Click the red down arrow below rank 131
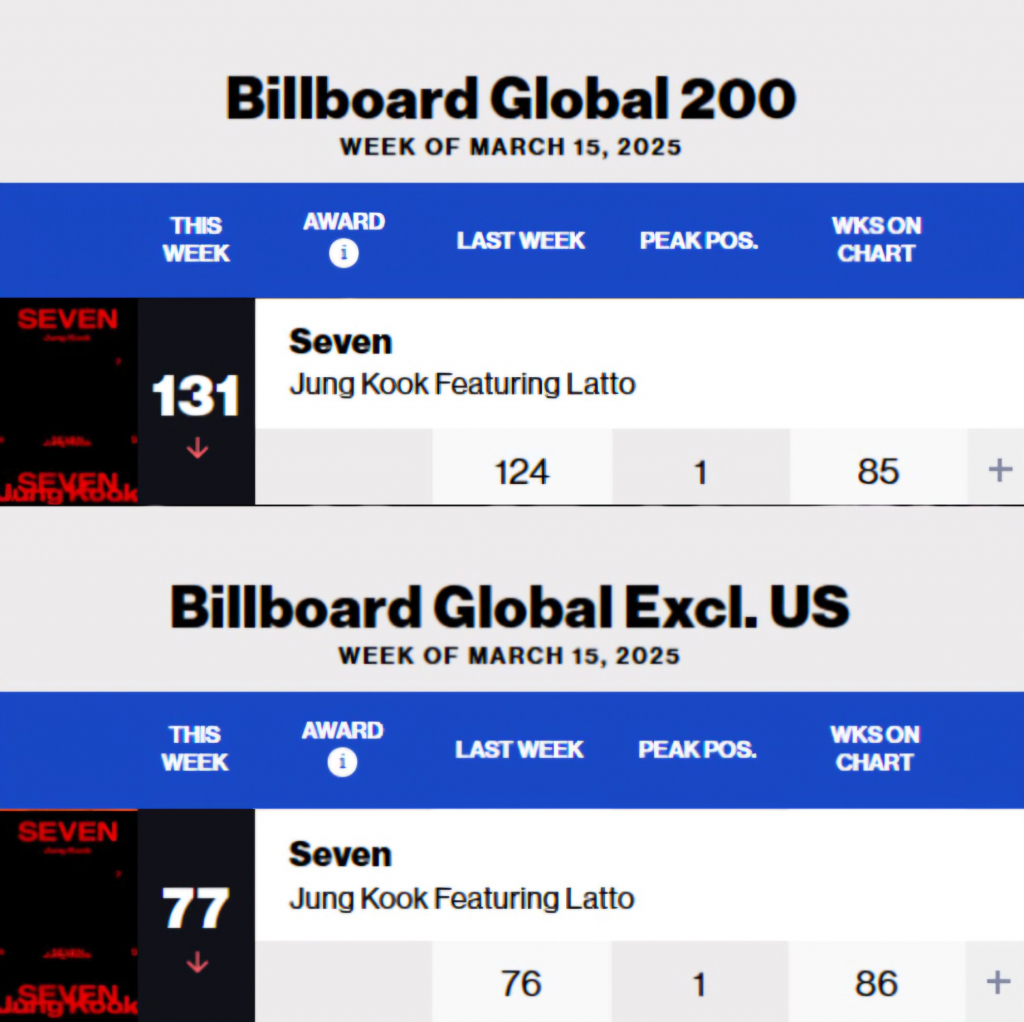 click(x=197, y=448)
